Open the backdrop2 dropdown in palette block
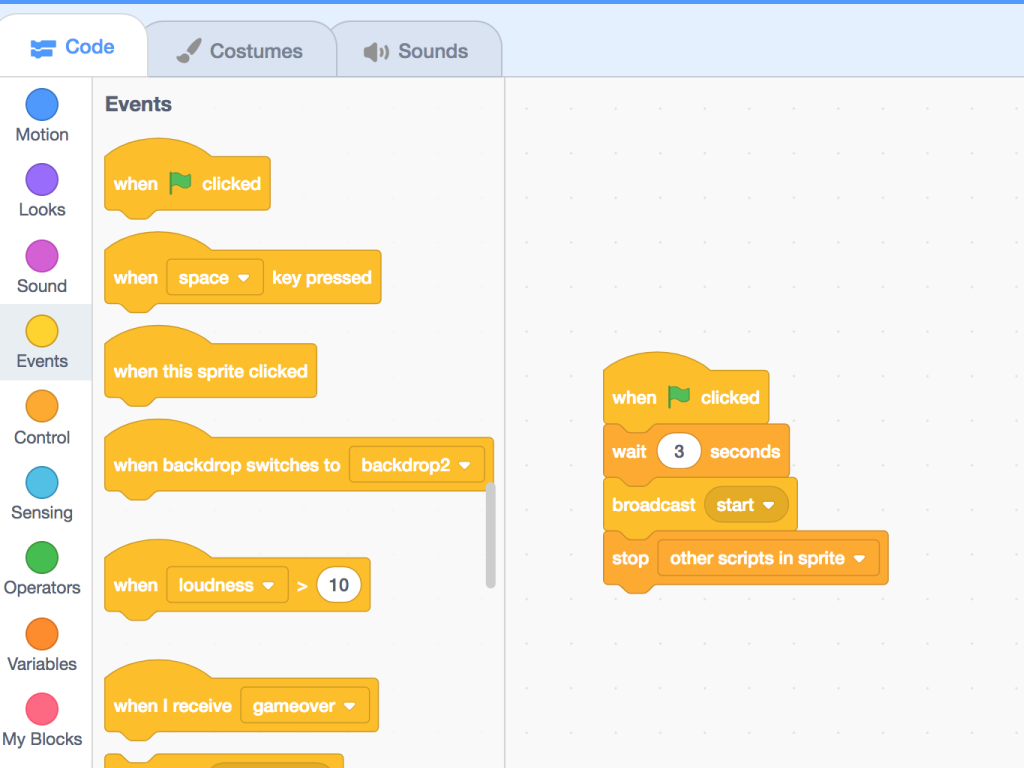Image resolution: width=1024 pixels, height=768 pixels. [417, 465]
